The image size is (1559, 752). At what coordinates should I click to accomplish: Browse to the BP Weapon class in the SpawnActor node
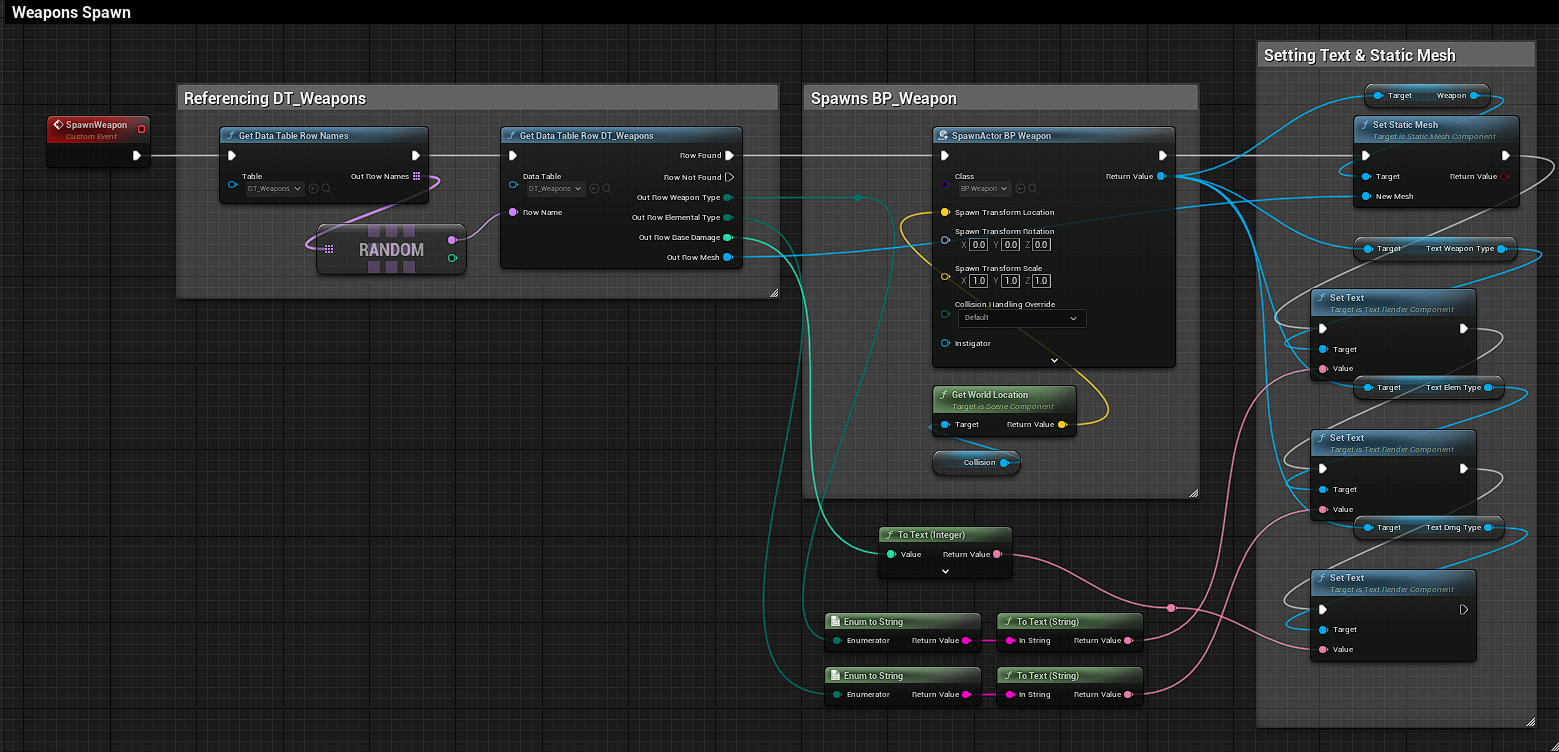click(1032, 188)
